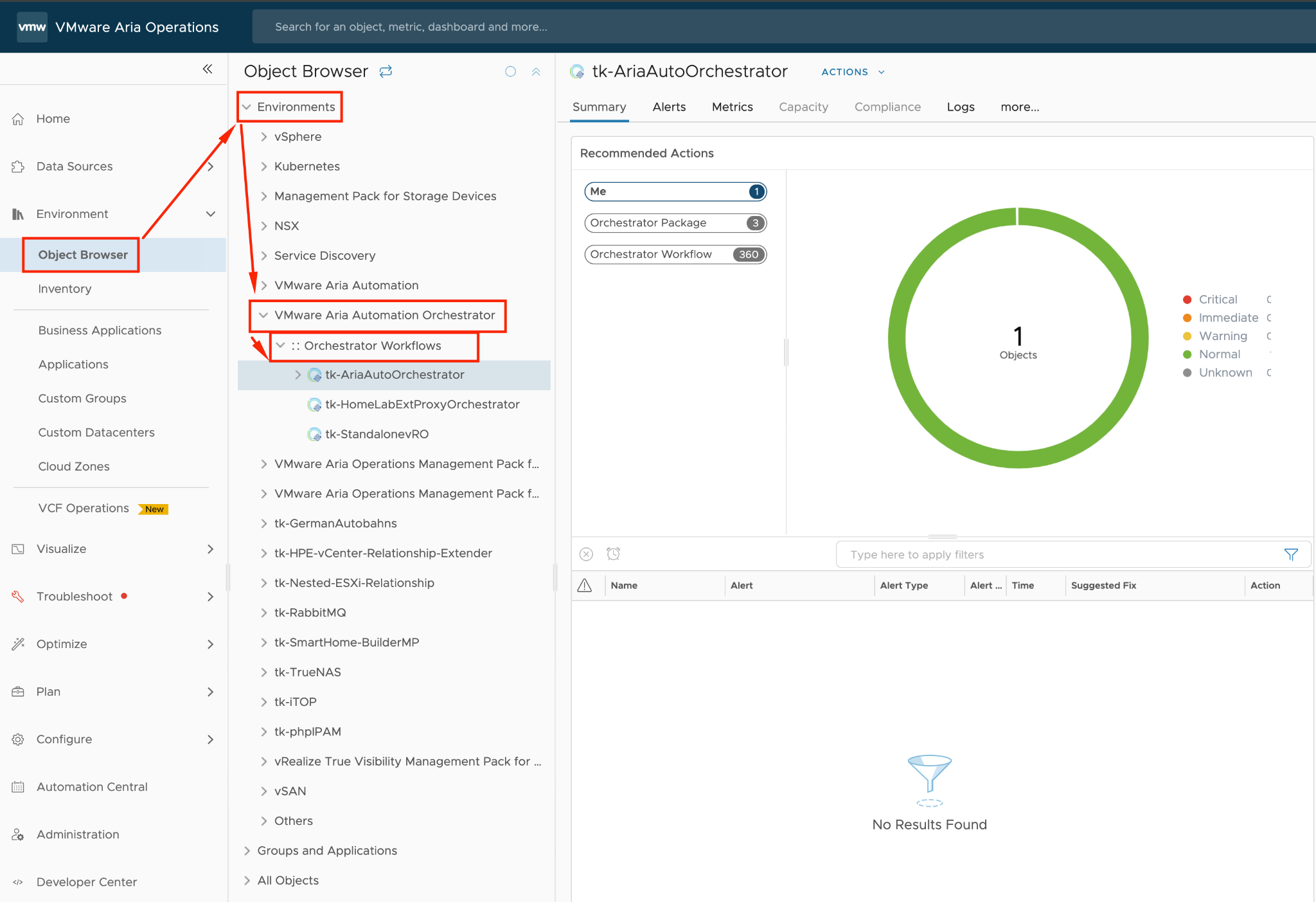Click the Data Sources puzzle icon
The image size is (1316, 902).
pos(18,167)
